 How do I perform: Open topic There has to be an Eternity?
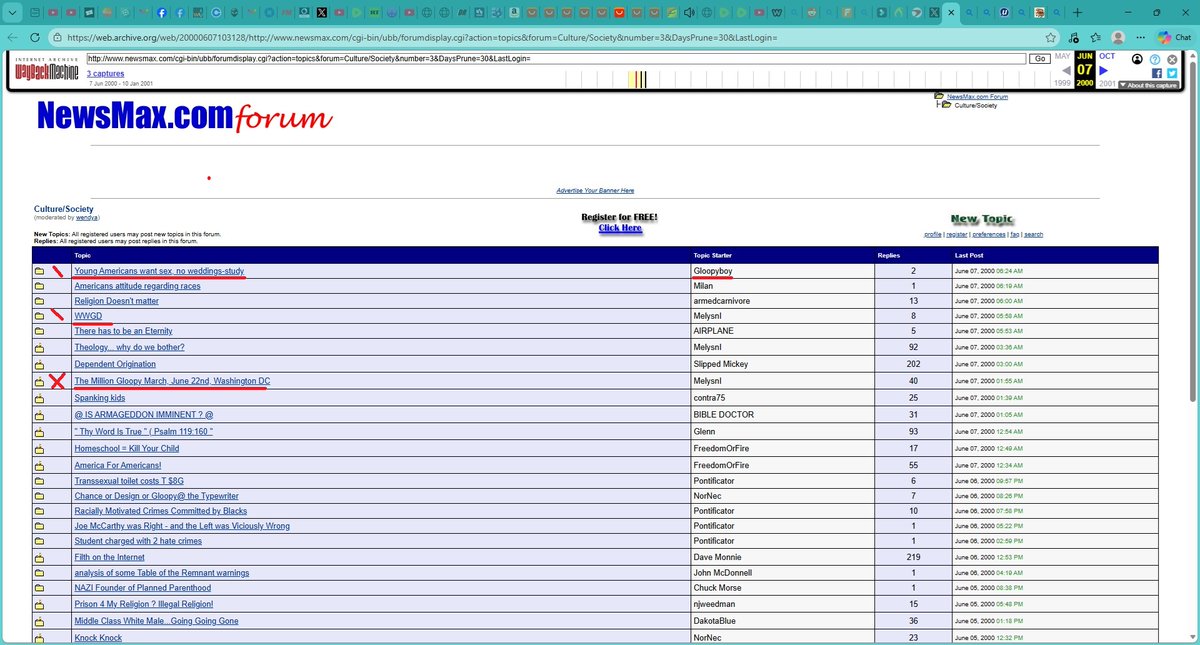[123, 331]
